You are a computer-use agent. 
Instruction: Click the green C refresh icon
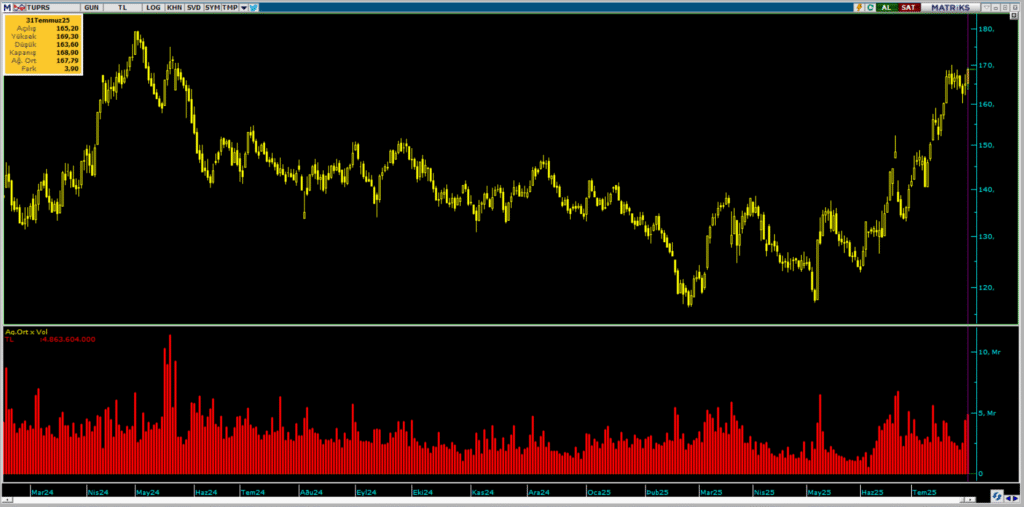tap(870, 7)
